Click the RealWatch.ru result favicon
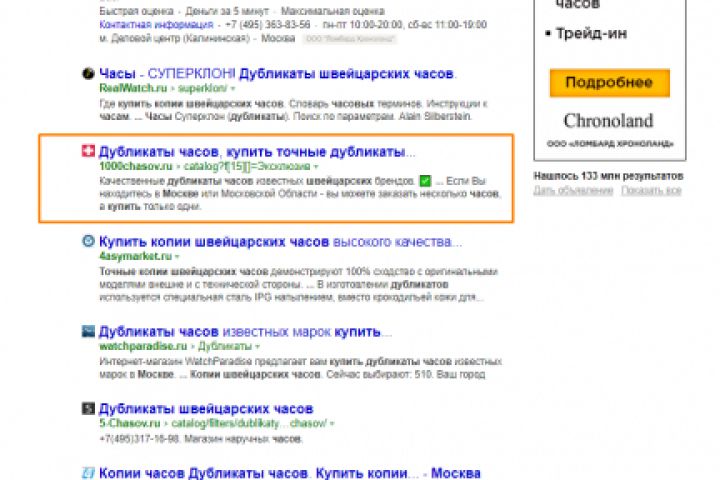The image size is (720, 480). (x=88, y=73)
